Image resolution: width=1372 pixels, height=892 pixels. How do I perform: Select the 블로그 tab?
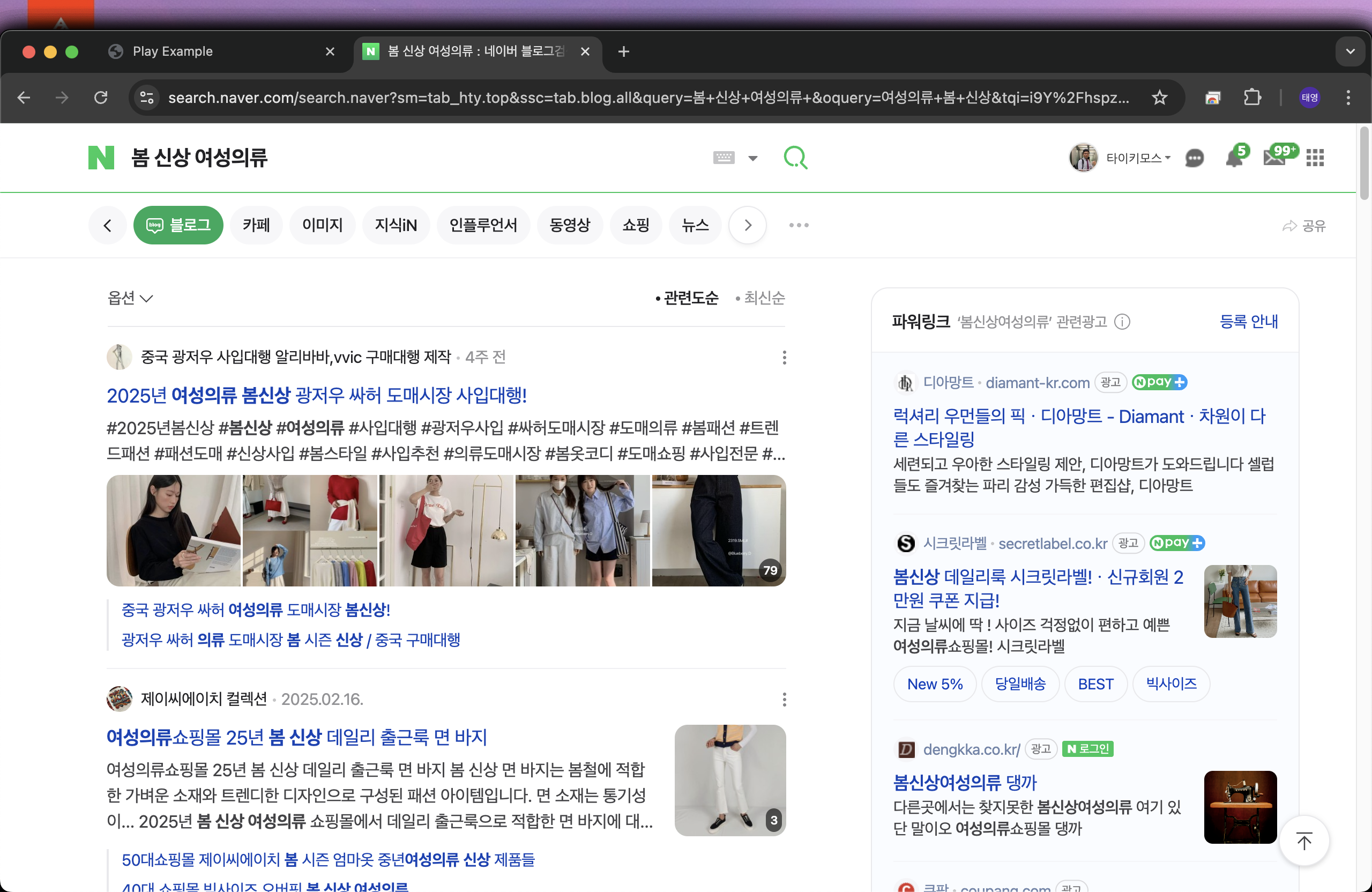178,225
